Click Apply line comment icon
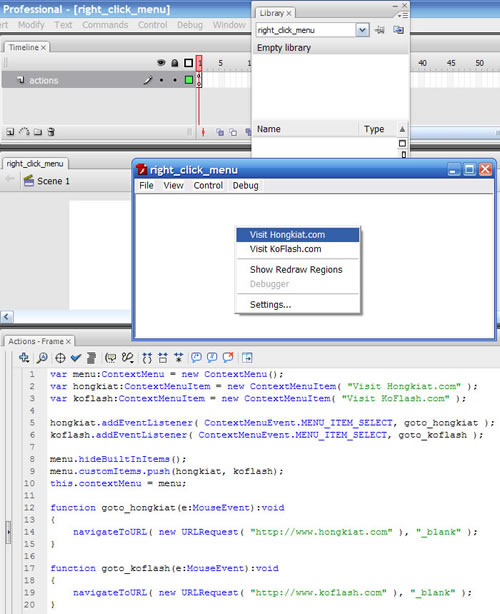This screenshot has width=500, height=614. click(x=212, y=357)
